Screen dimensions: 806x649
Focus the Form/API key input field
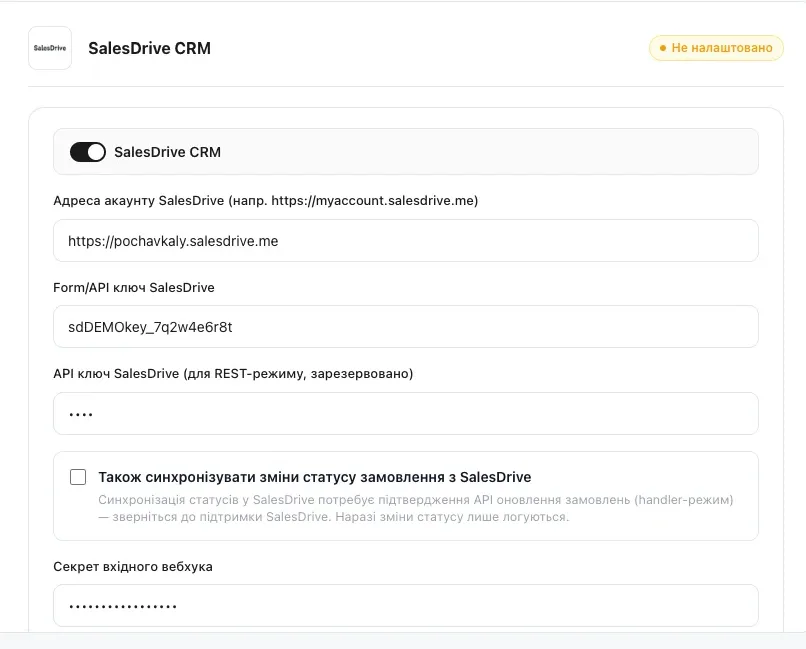click(406, 327)
